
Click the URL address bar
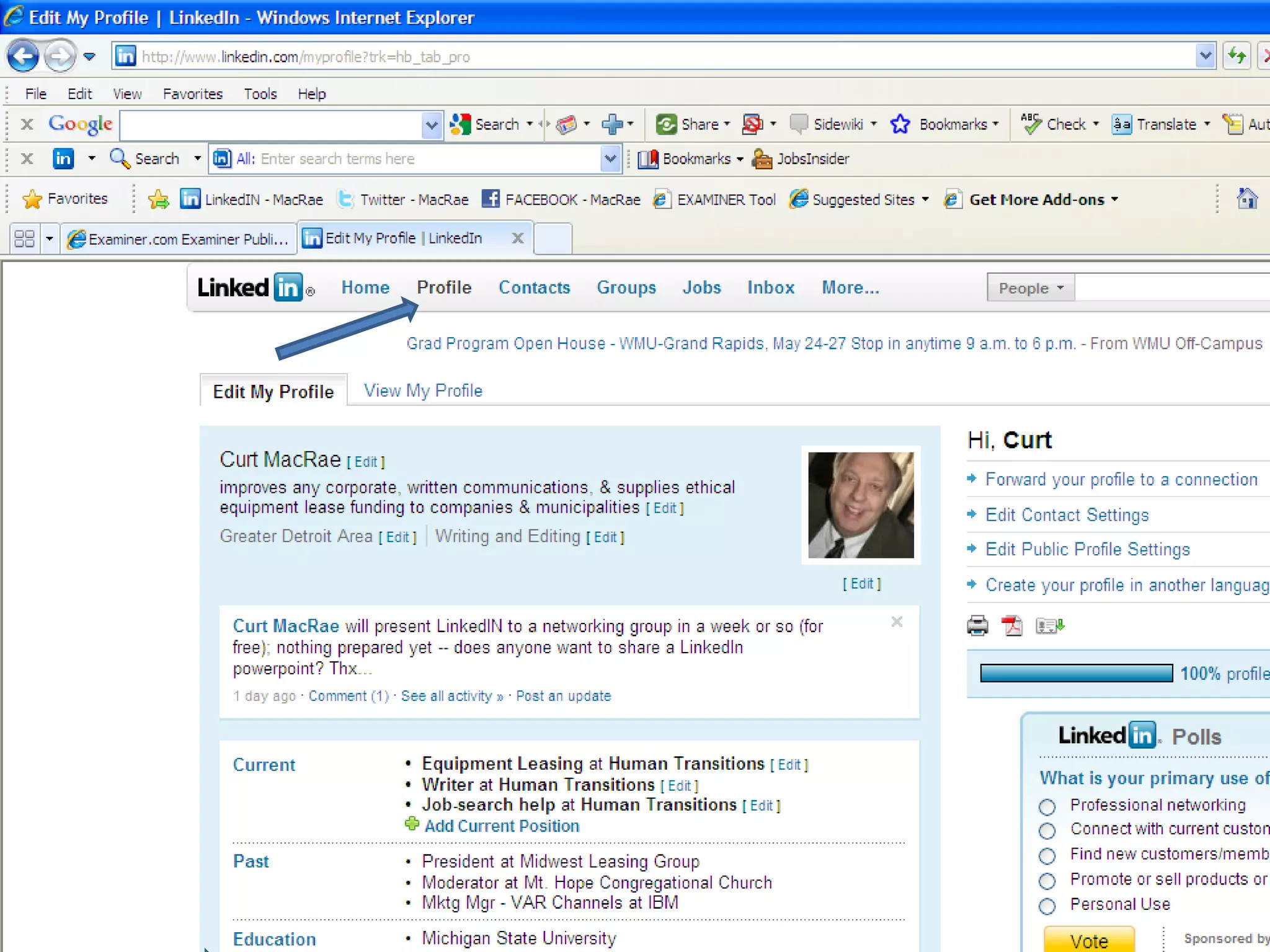point(654,56)
